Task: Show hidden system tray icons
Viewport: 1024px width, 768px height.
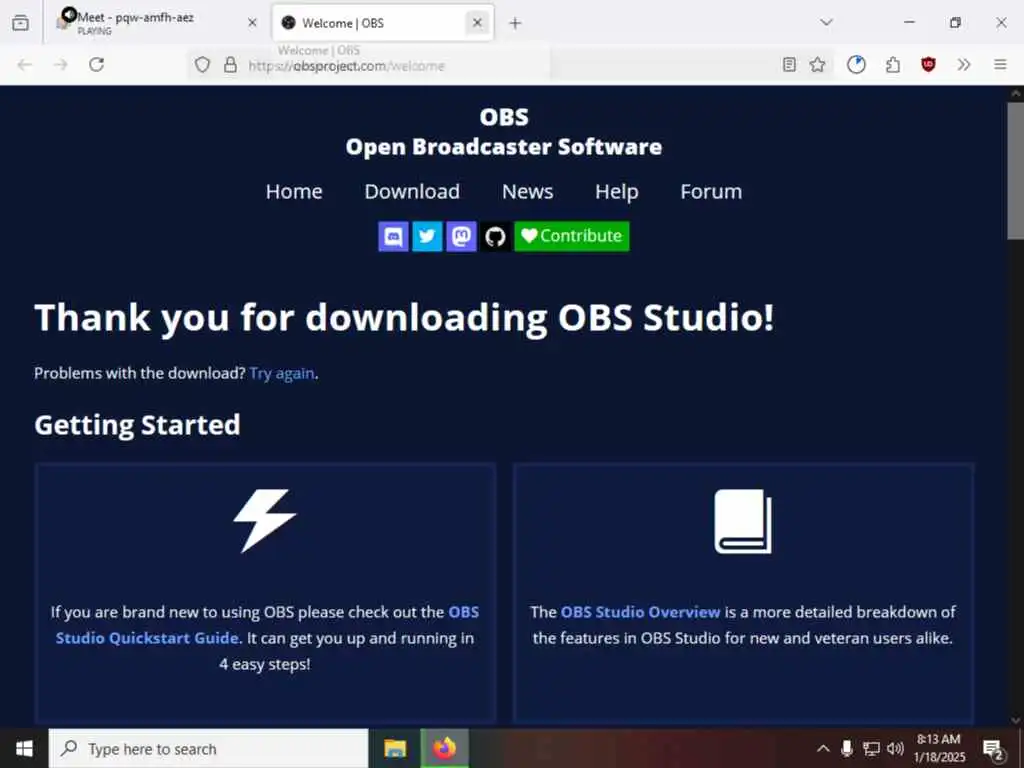Action: [x=824, y=749]
